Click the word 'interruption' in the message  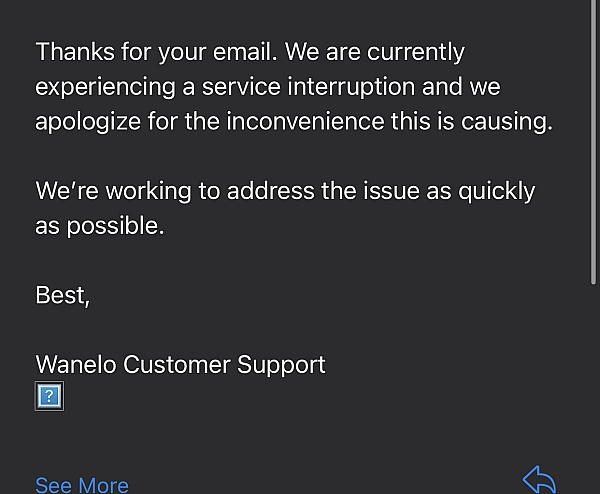click(351, 86)
